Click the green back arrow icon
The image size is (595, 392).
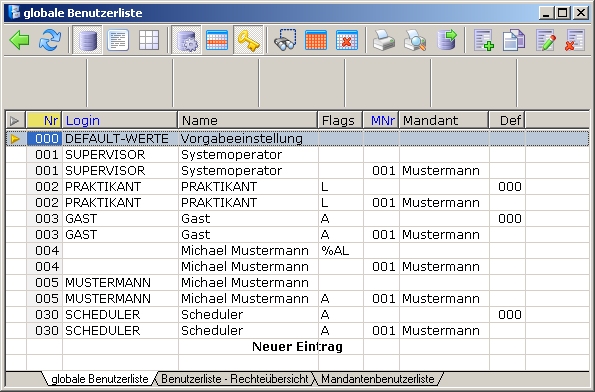click(19, 40)
